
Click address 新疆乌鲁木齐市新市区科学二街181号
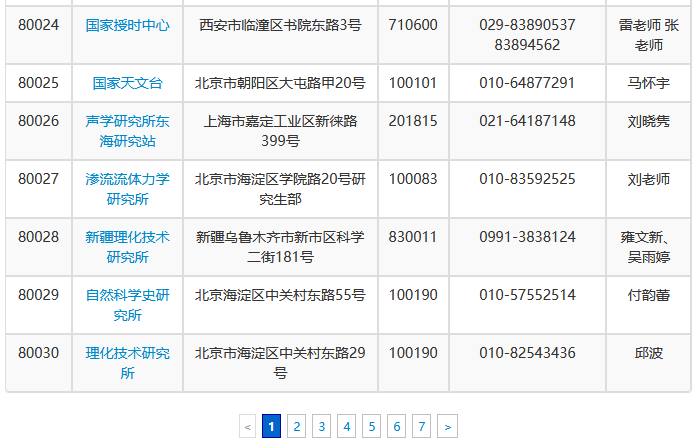click(x=280, y=247)
